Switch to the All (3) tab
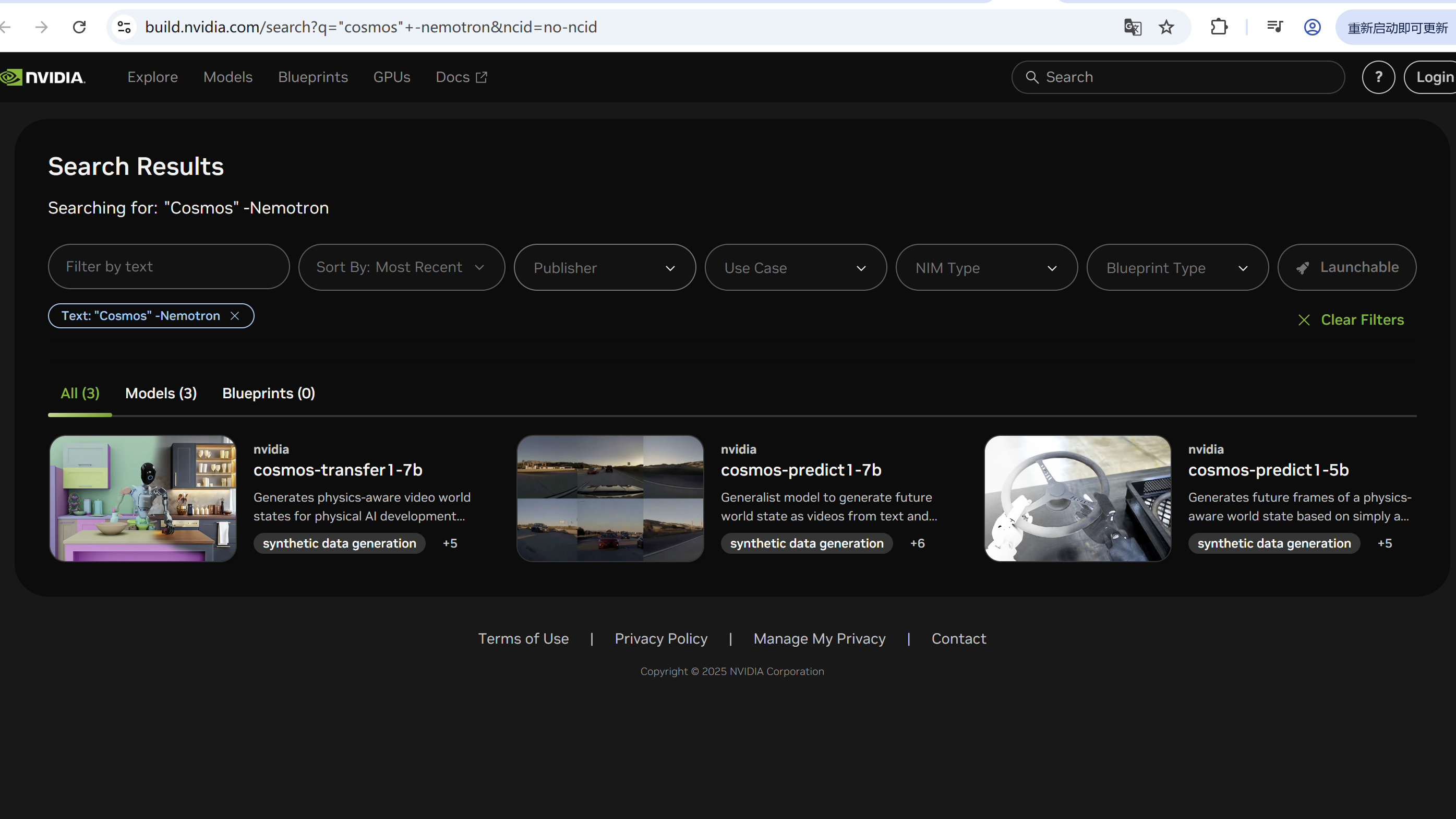The height and width of the screenshot is (819, 1456). [x=80, y=394]
